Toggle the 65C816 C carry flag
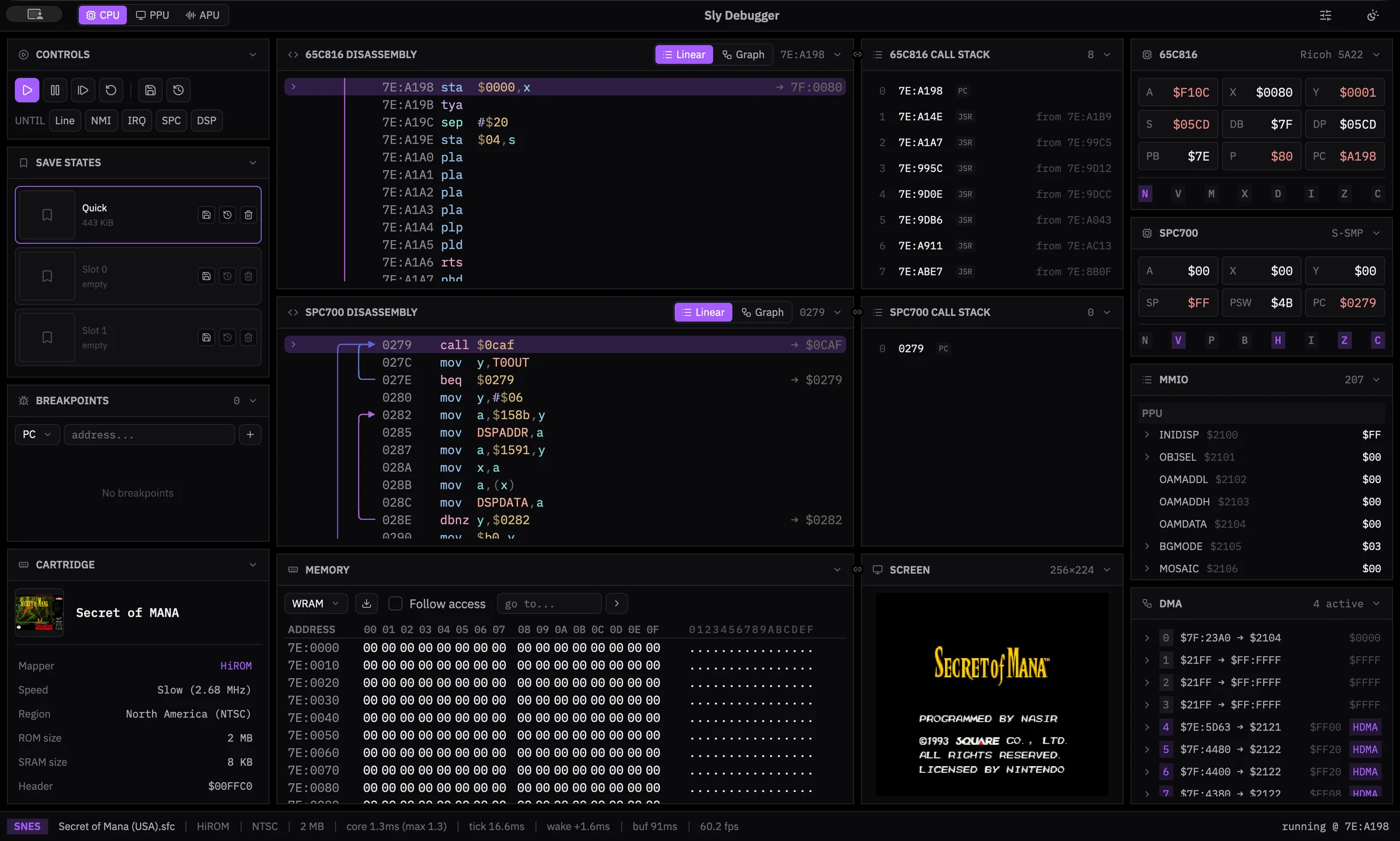The image size is (1400, 841). click(x=1377, y=194)
